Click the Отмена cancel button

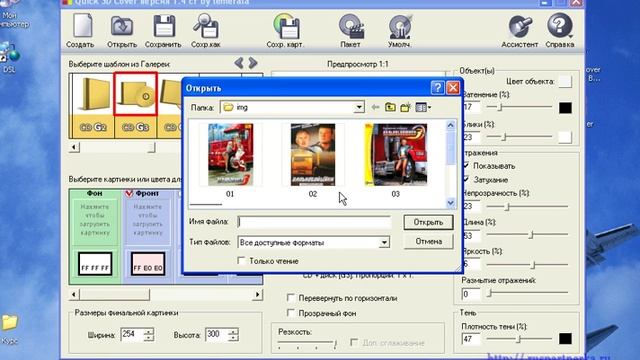pyautogui.click(x=429, y=241)
